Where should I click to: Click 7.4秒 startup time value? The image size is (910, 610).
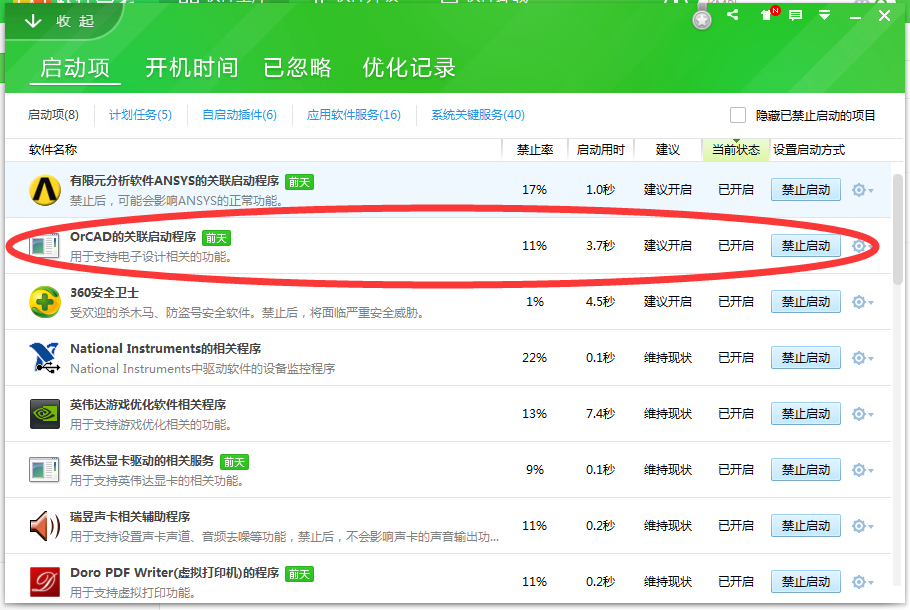click(600, 414)
